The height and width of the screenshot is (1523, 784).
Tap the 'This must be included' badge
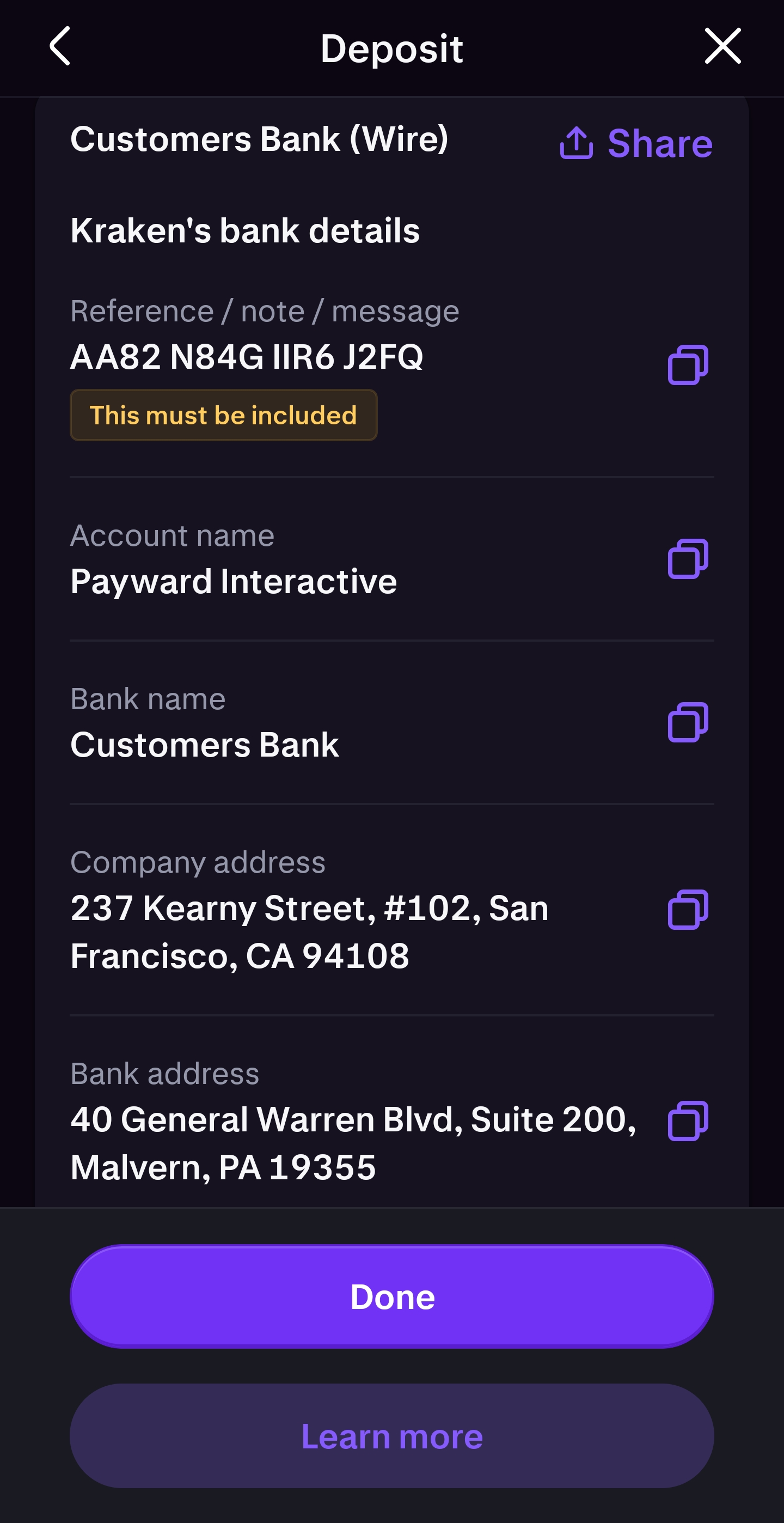click(223, 415)
